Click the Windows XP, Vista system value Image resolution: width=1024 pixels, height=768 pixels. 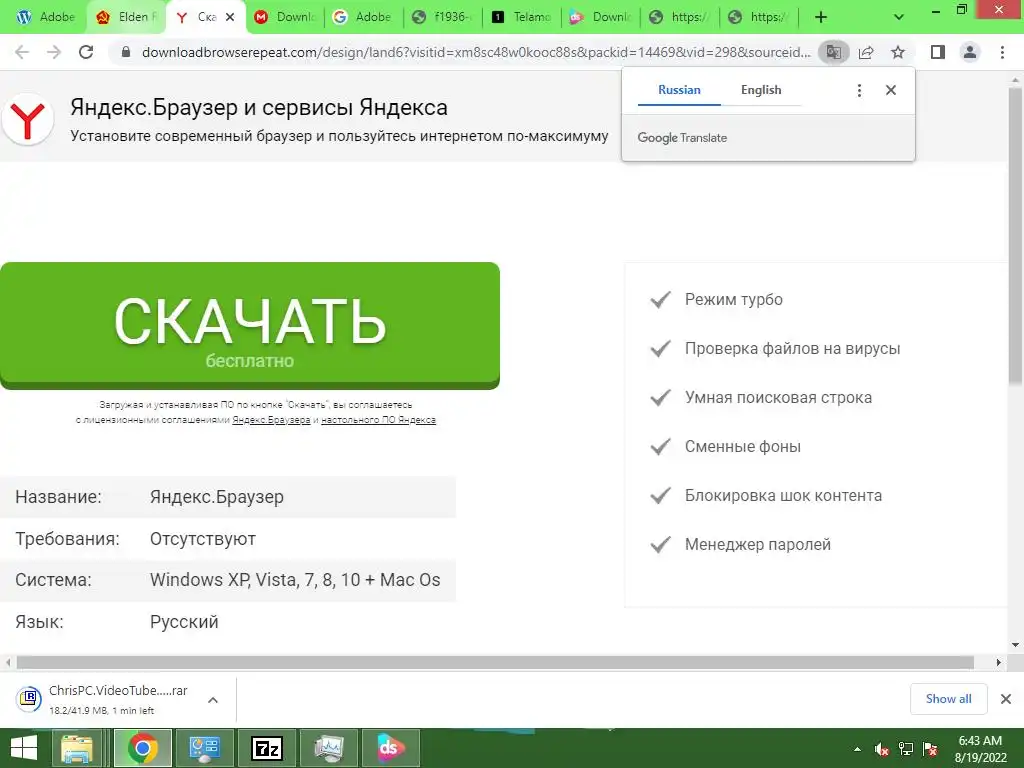tap(295, 580)
